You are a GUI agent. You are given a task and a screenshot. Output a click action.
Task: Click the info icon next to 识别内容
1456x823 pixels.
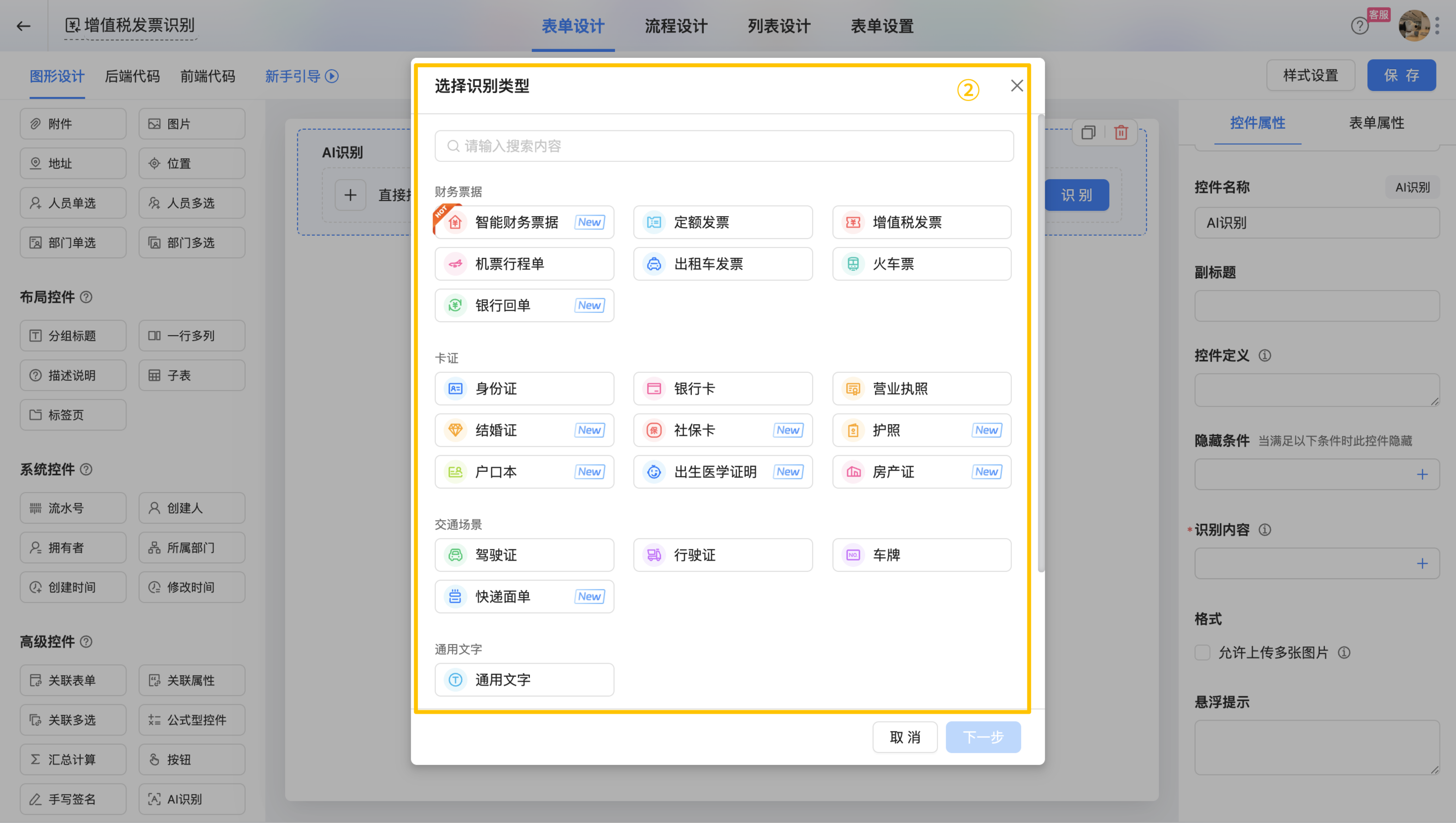[1265, 530]
